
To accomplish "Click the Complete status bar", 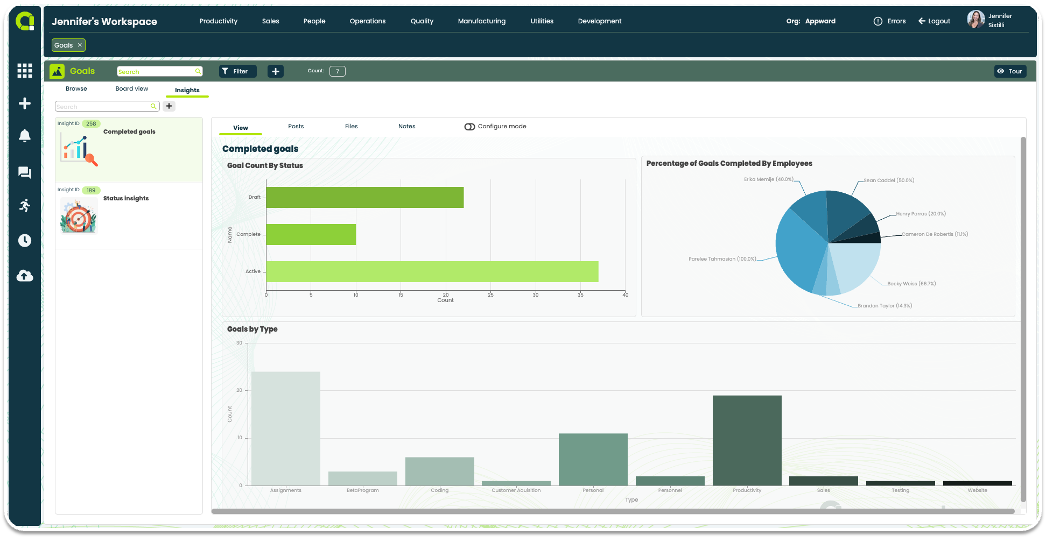I will pos(311,234).
